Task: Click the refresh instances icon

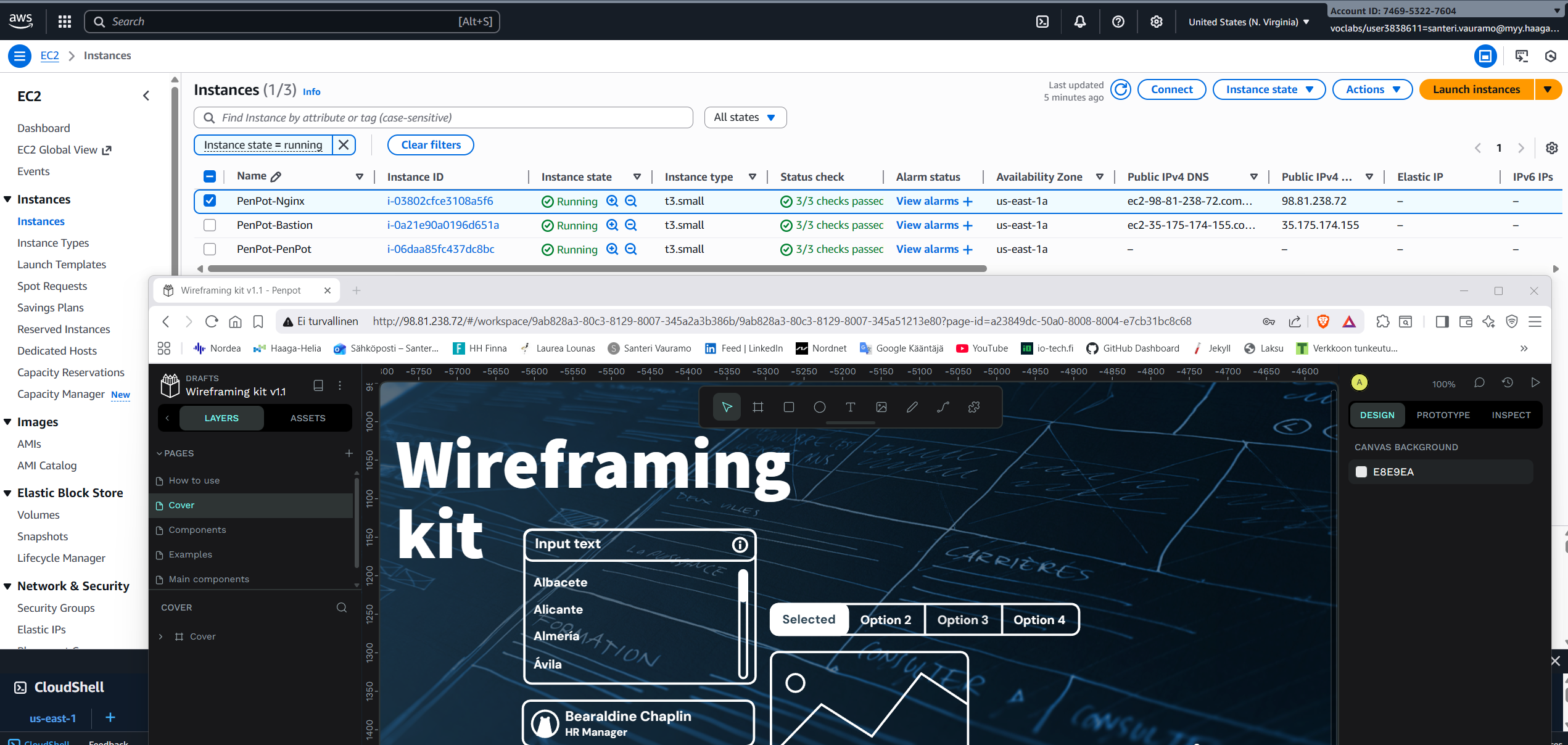Action: 1120,89
